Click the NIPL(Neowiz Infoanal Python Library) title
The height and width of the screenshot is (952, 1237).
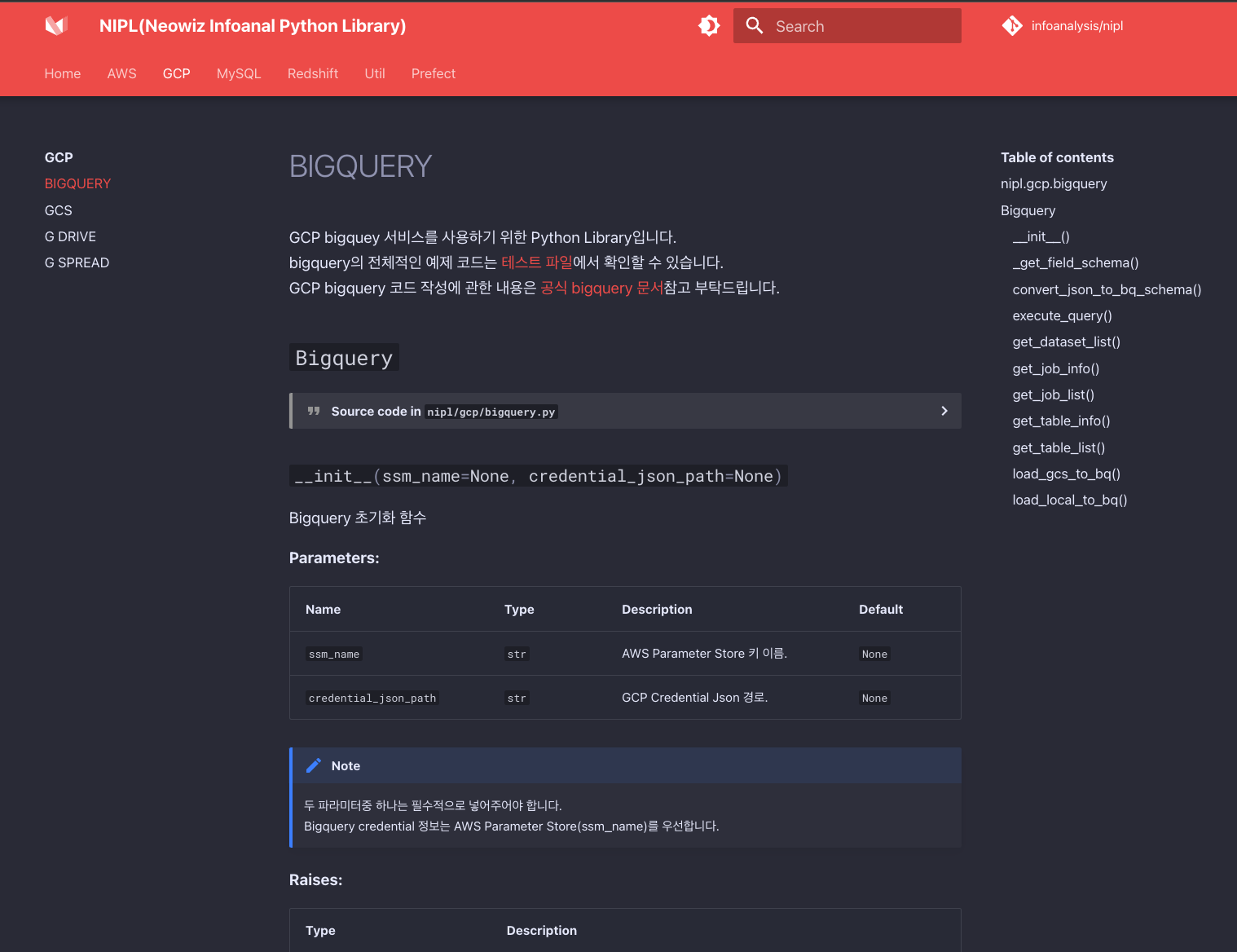(x=253, y=26)
